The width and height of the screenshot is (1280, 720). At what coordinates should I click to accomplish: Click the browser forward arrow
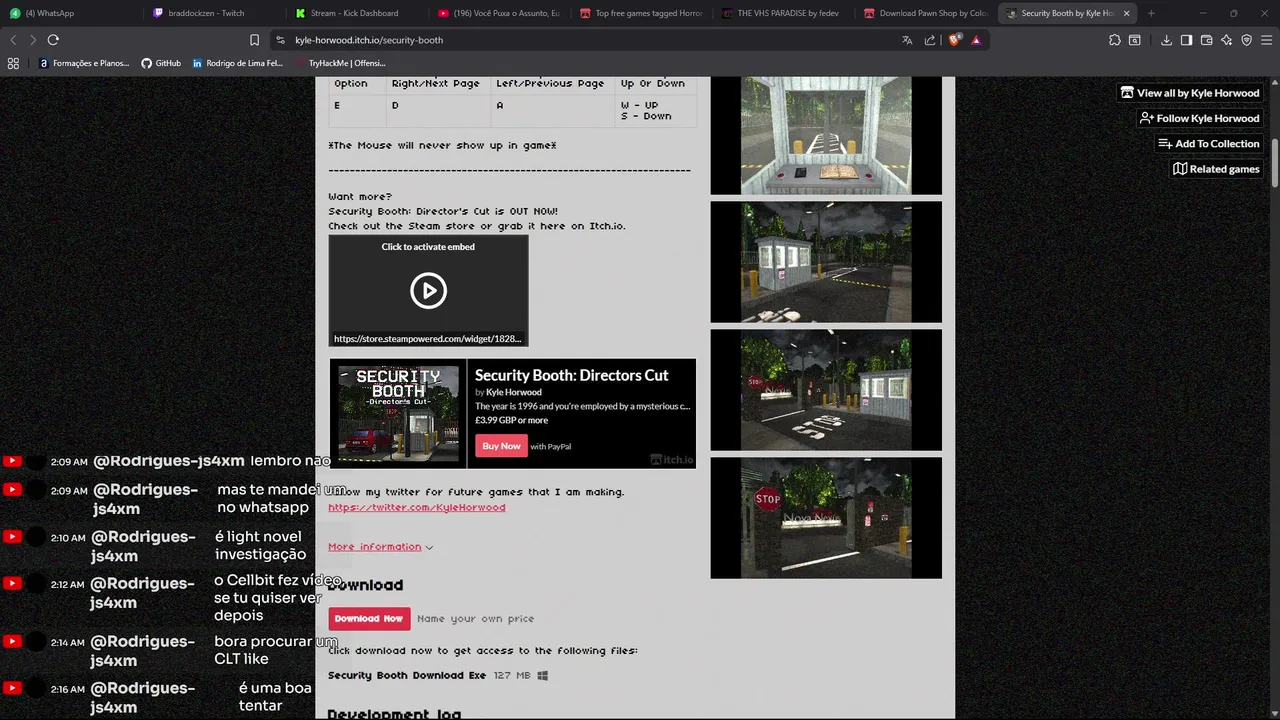point(32,40)
